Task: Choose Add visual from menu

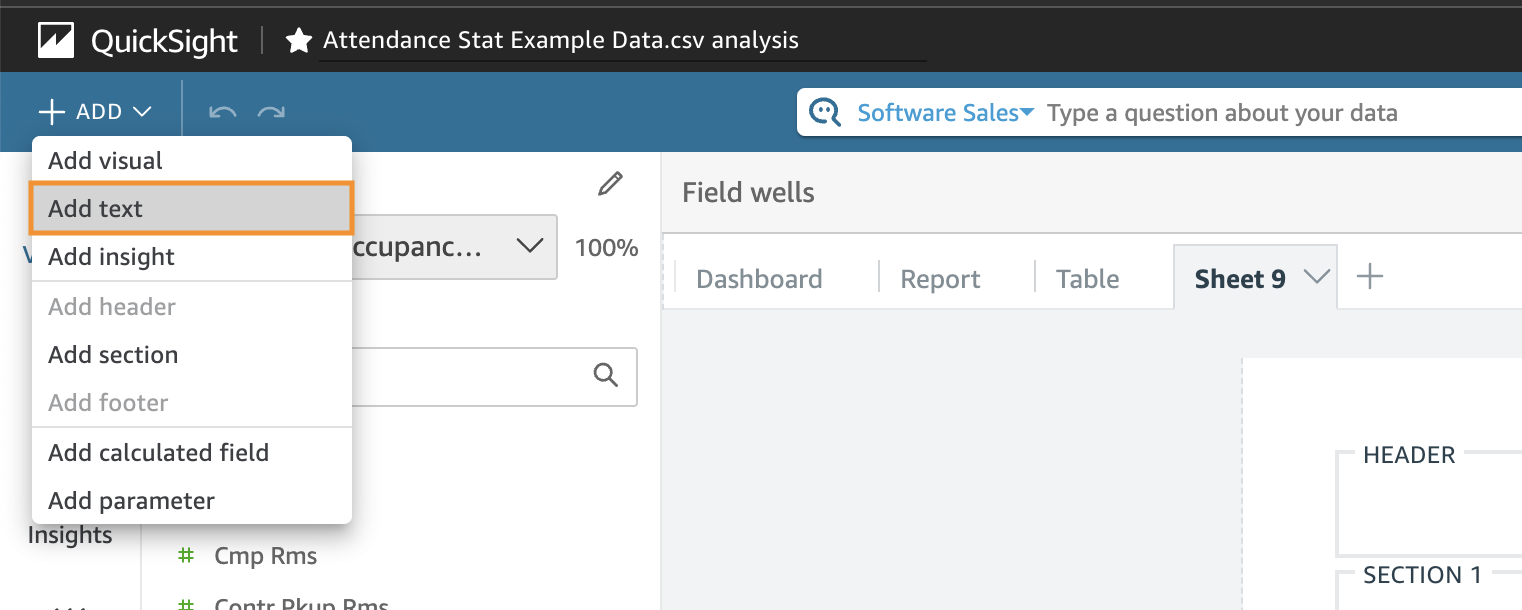Action: pyautogui.click(x=105, y=161)
